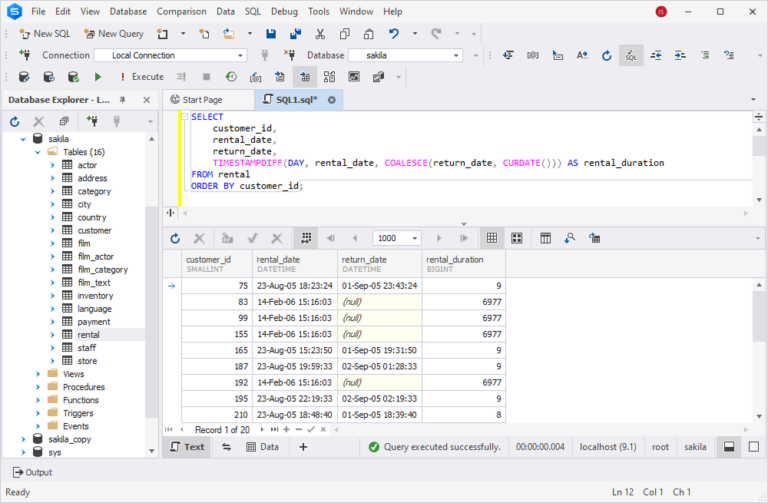Screen dimensions: 768x503
Task: Refresh the query results grid
Action: pyautogui.click(x=175, y=238)
